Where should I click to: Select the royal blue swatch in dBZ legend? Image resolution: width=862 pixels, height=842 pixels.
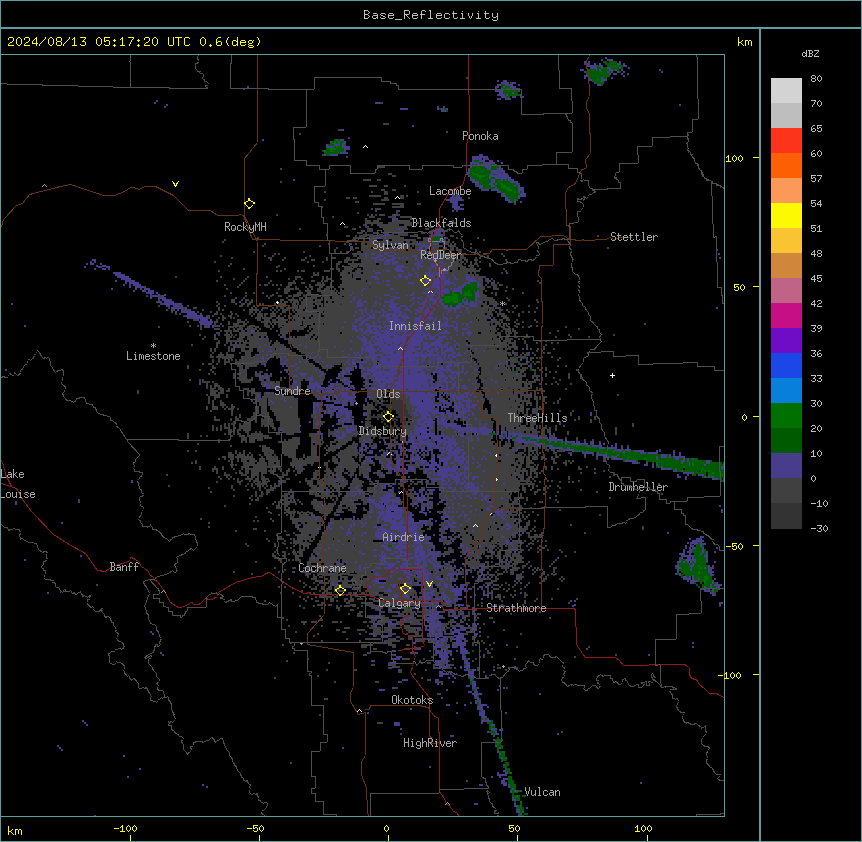(786, 365)
